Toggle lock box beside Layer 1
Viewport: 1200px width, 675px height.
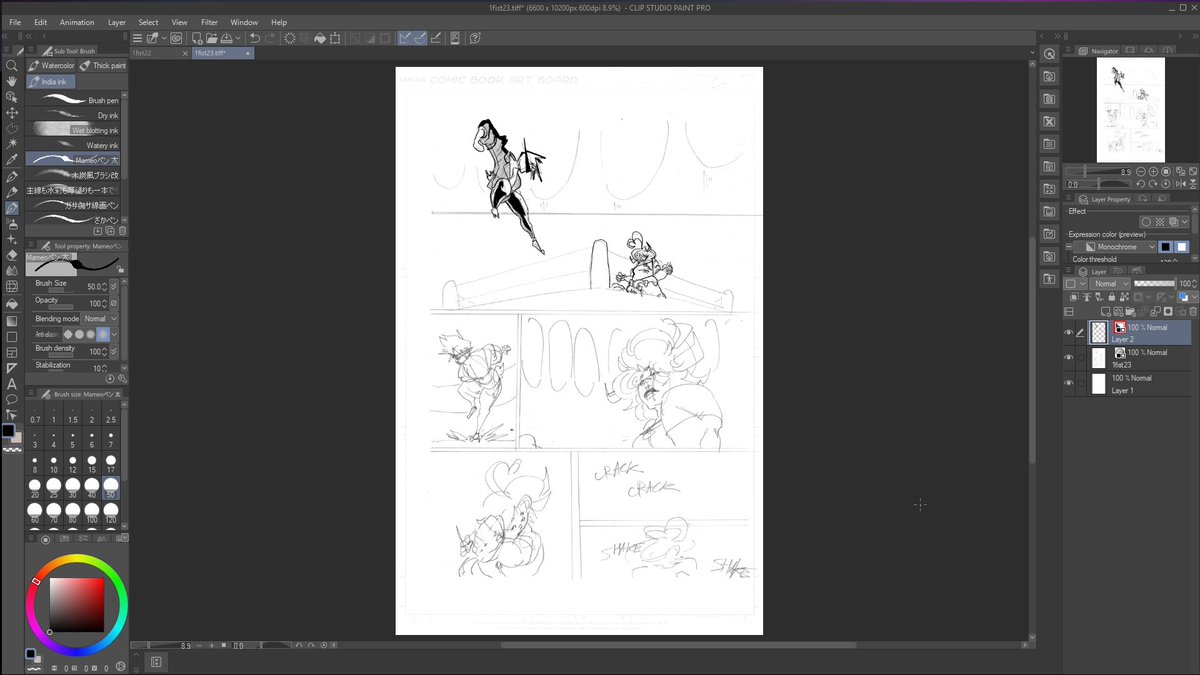pyautogui.click(x=1081, y=384)
